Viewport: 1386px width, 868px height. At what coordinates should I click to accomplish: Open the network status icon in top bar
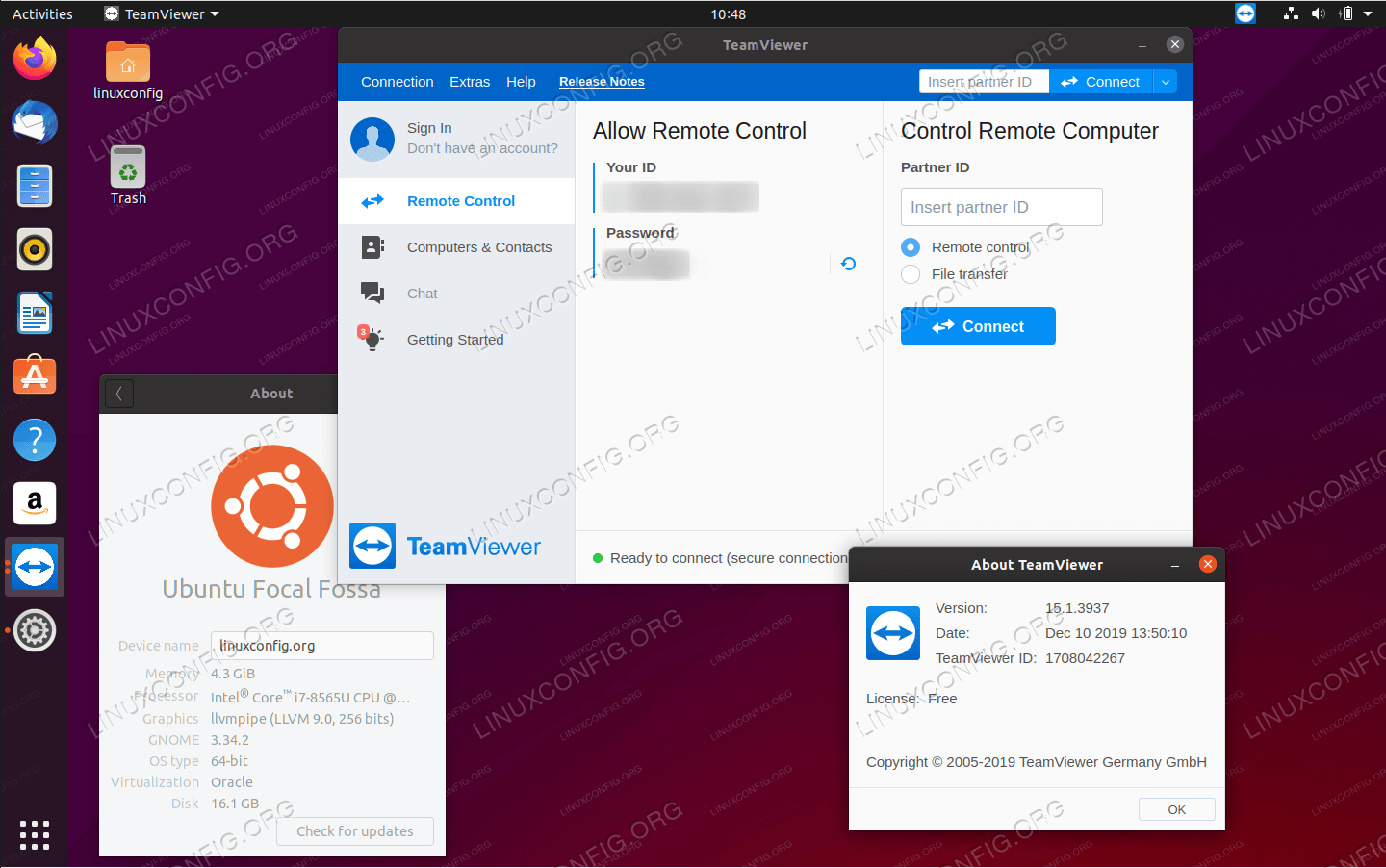[1291, 13]
